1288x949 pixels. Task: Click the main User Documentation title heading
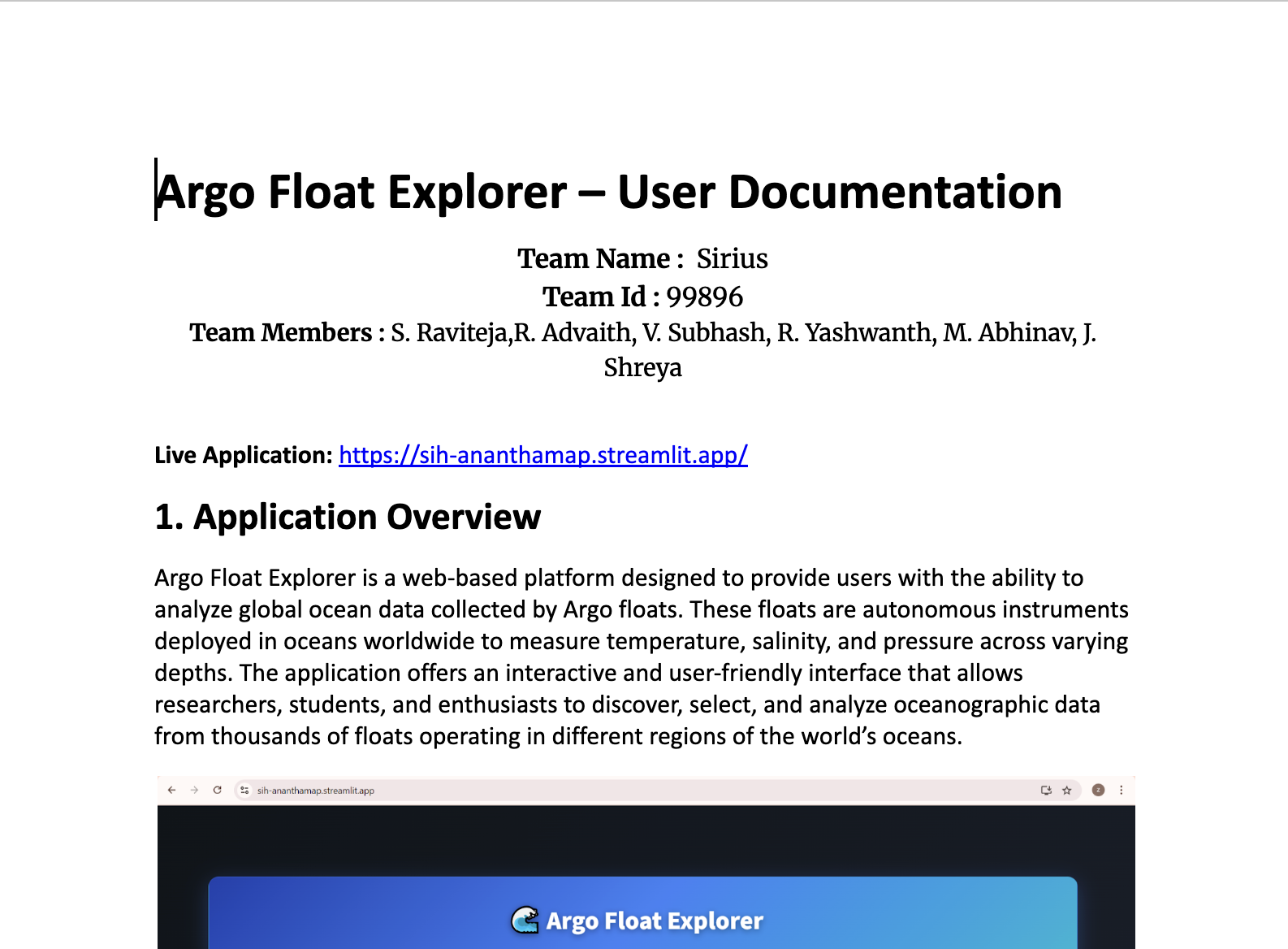pos(608,192)
